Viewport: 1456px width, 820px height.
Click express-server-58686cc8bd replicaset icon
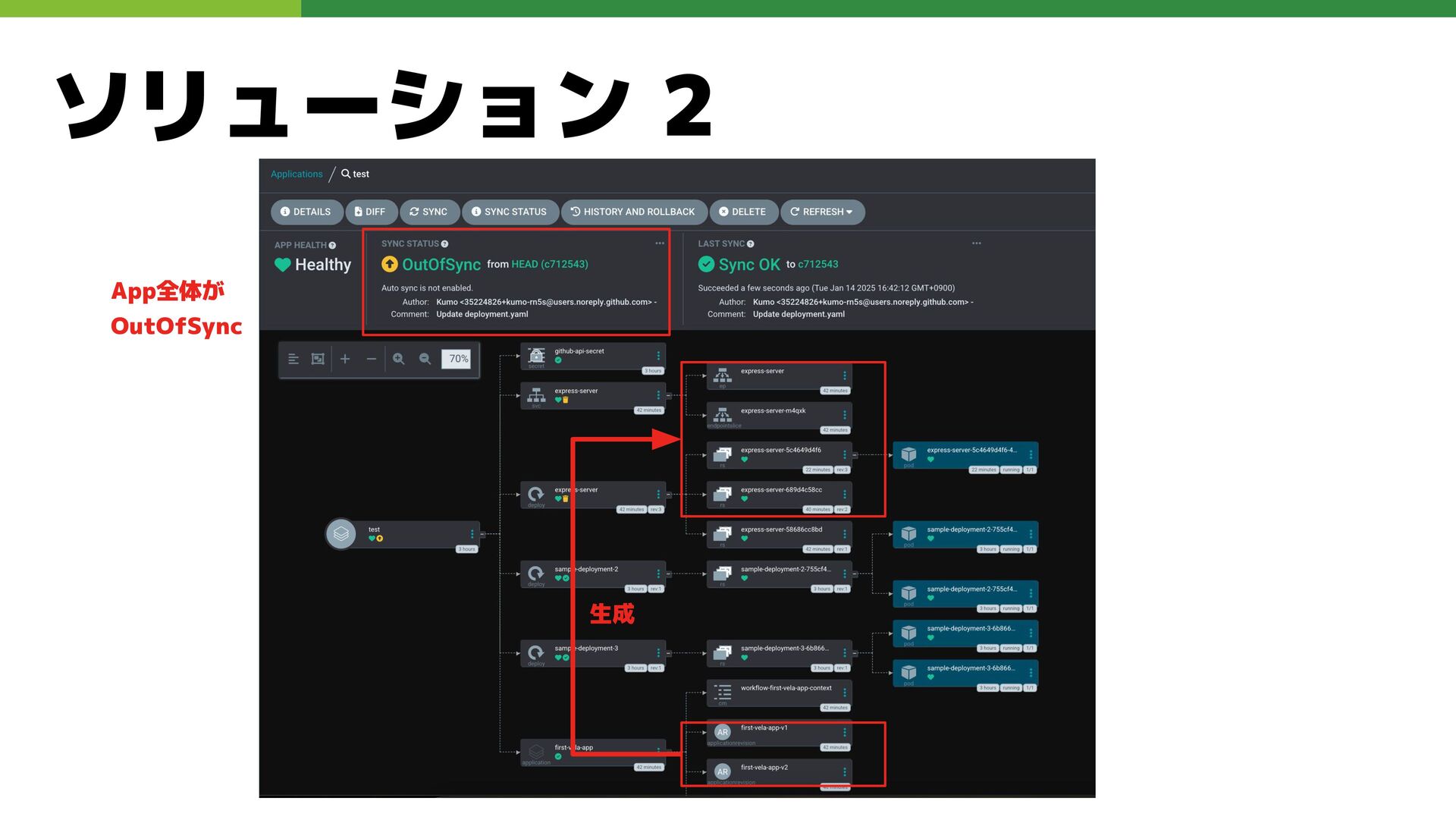click(723, 533)
